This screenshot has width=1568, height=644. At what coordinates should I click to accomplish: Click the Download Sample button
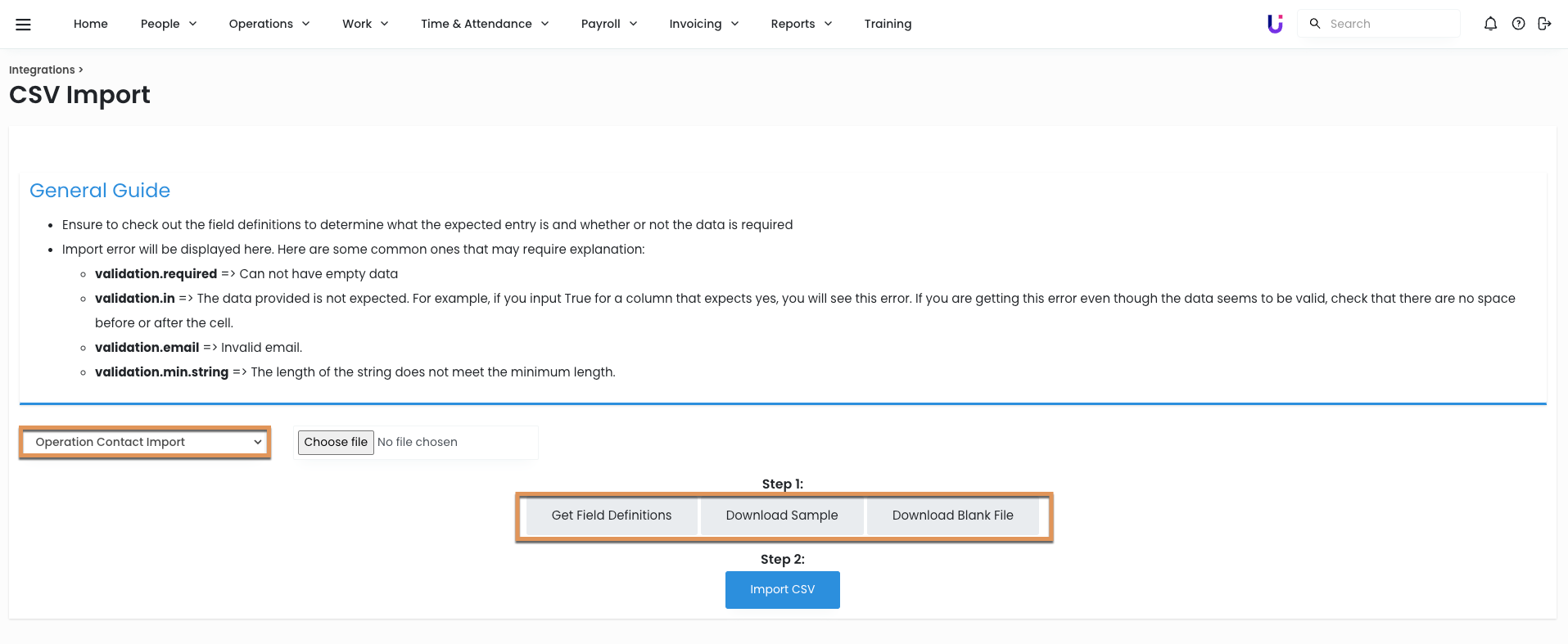(781, 516)
